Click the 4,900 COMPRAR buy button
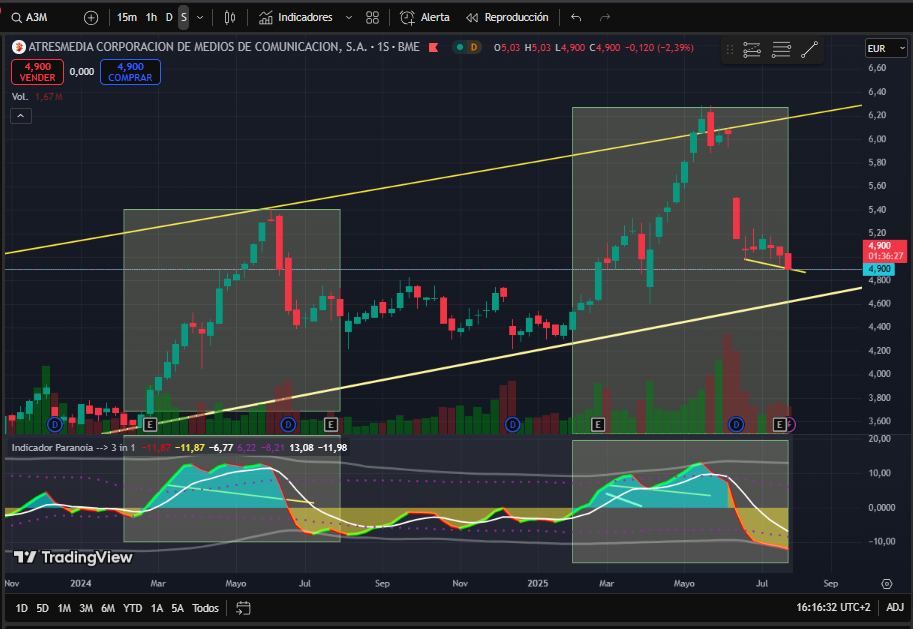This screenshot has height=629, width=913. pos(130,72)
